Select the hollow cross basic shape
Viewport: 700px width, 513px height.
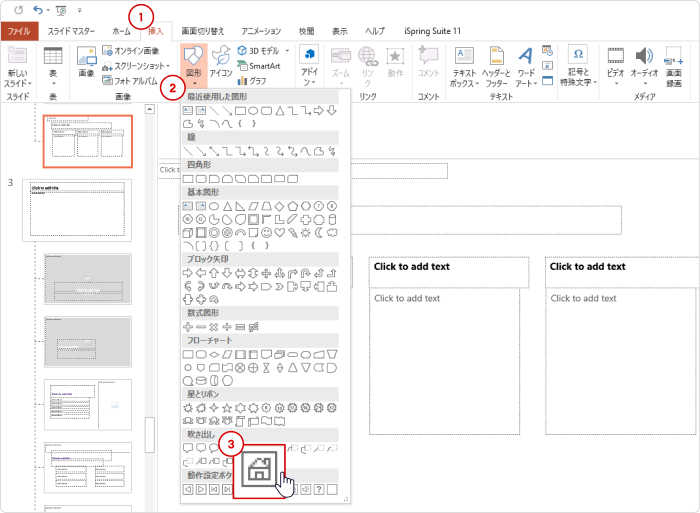tap(306, 220)
